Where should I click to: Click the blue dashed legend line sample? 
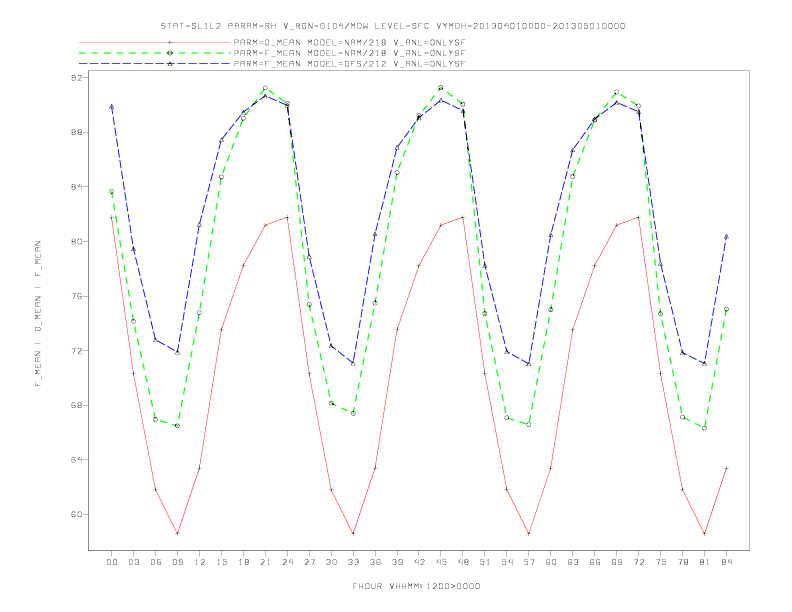click(155, 64)
